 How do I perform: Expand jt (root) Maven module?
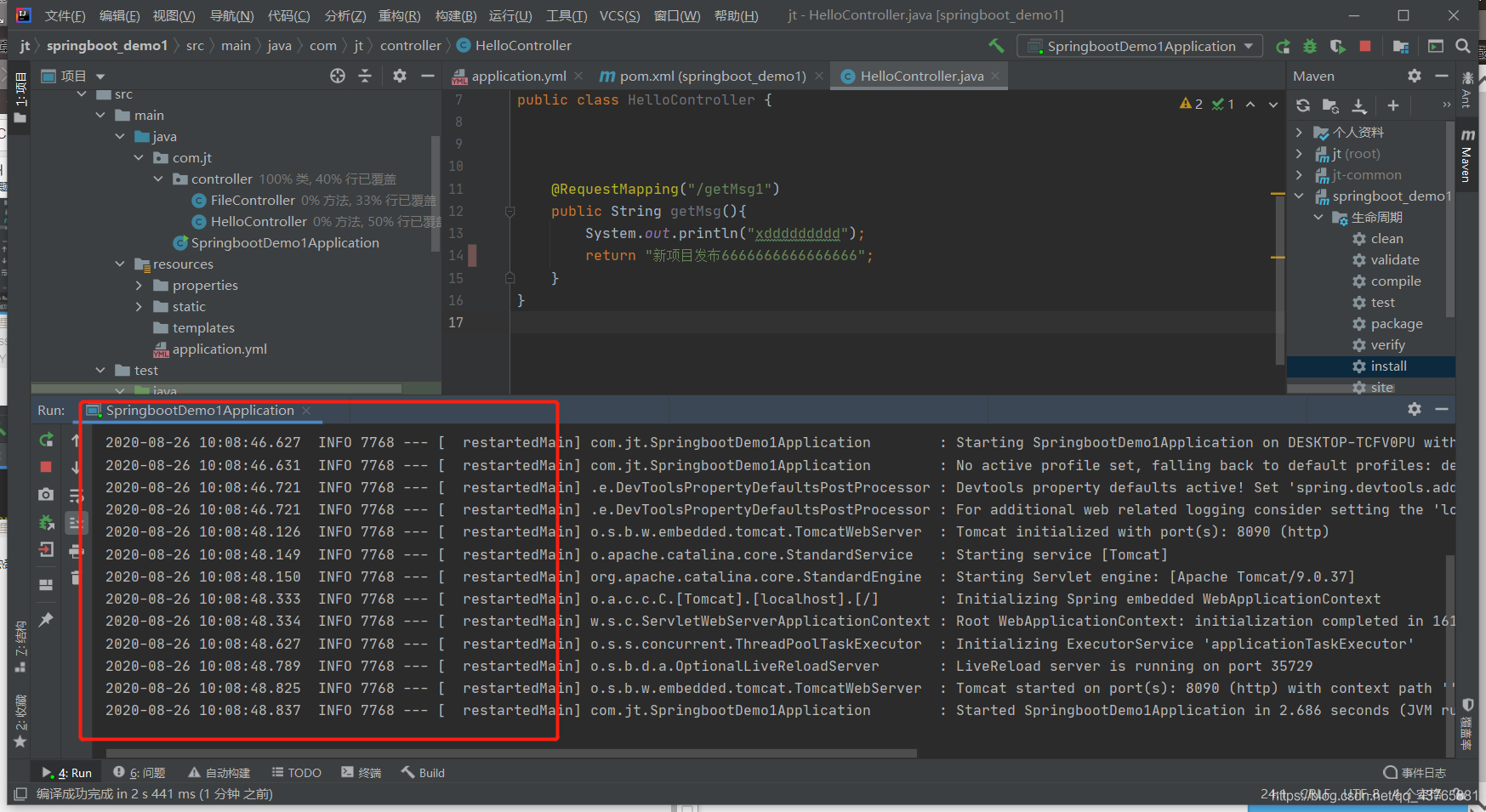[1299, 153]
